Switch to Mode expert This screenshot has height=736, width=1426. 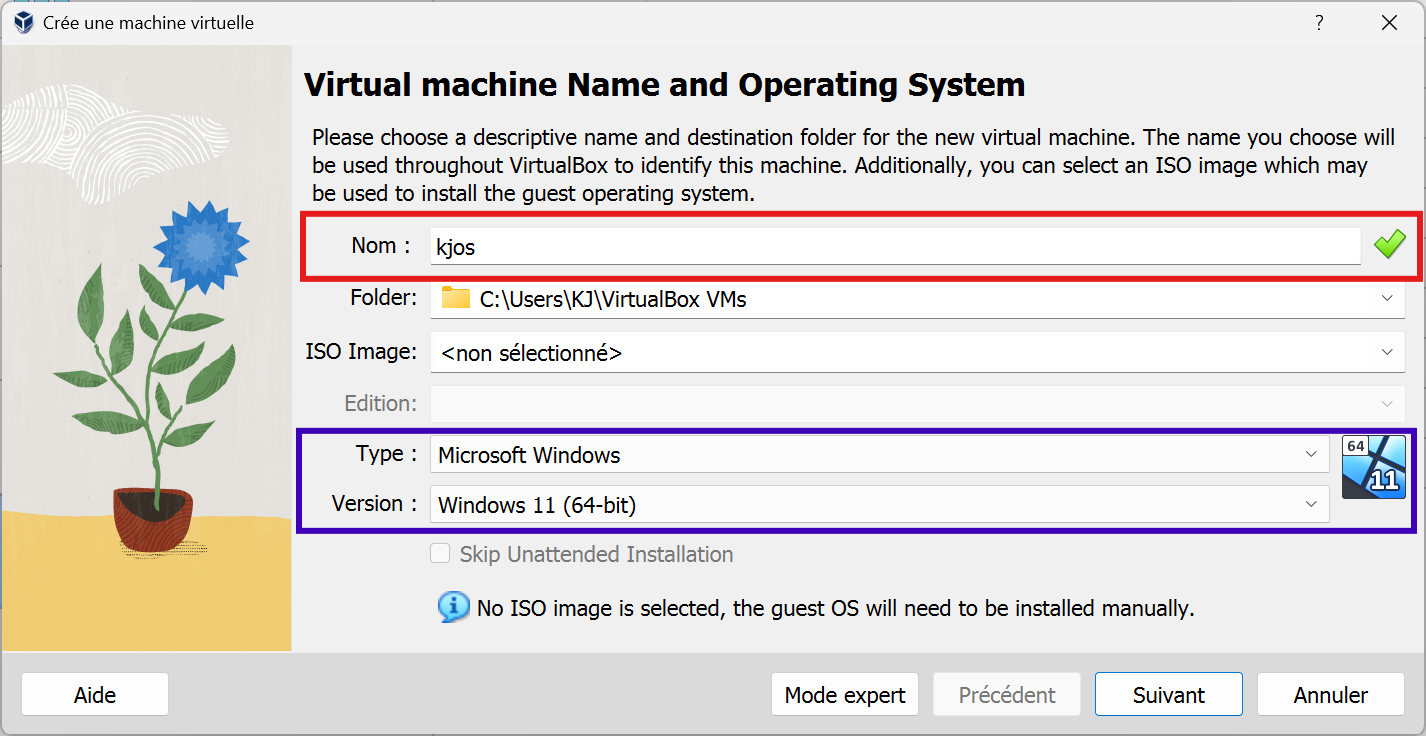[845, 695]
